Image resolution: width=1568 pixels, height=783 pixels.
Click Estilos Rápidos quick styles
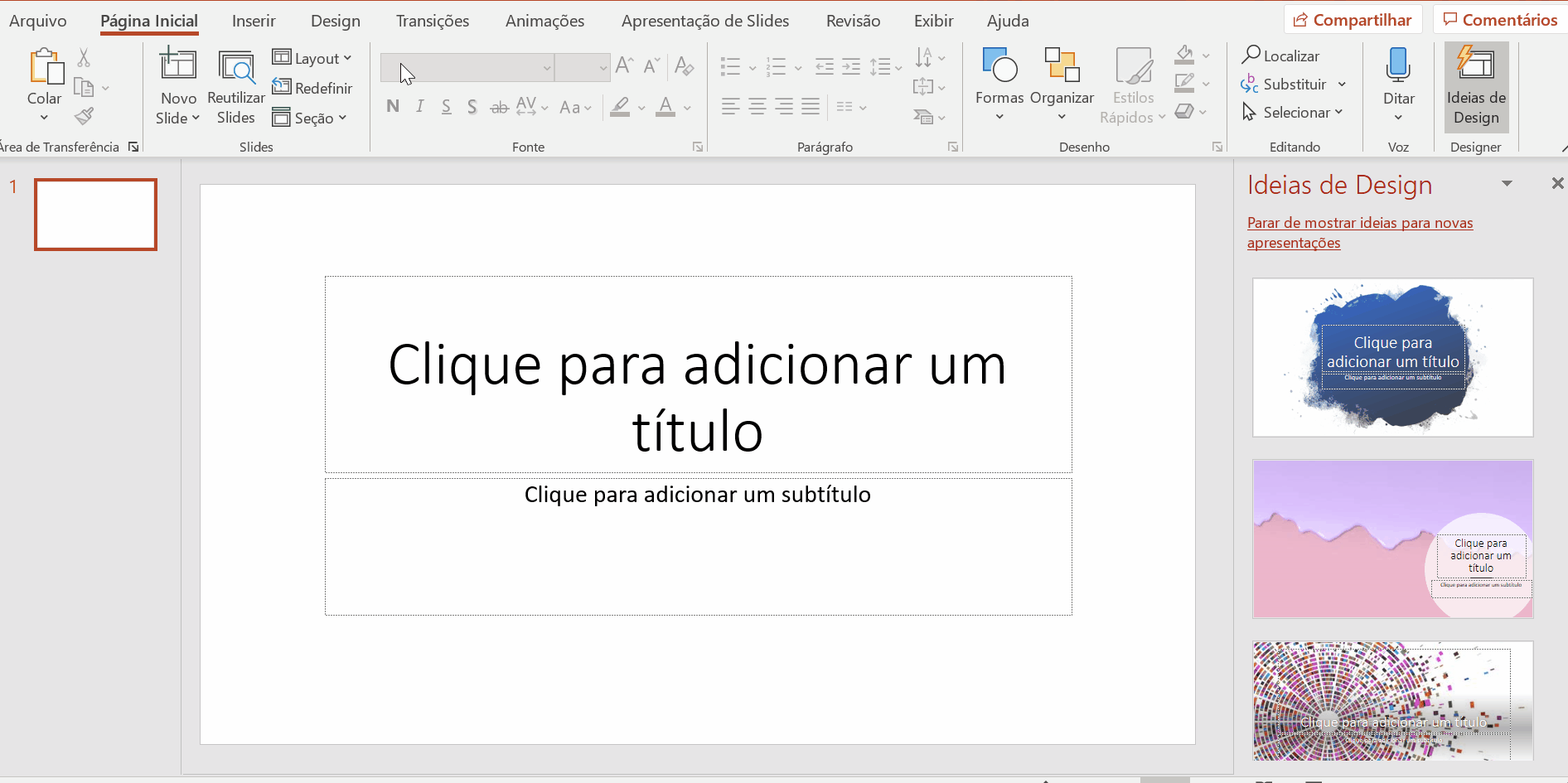[x=1133, y=86]
